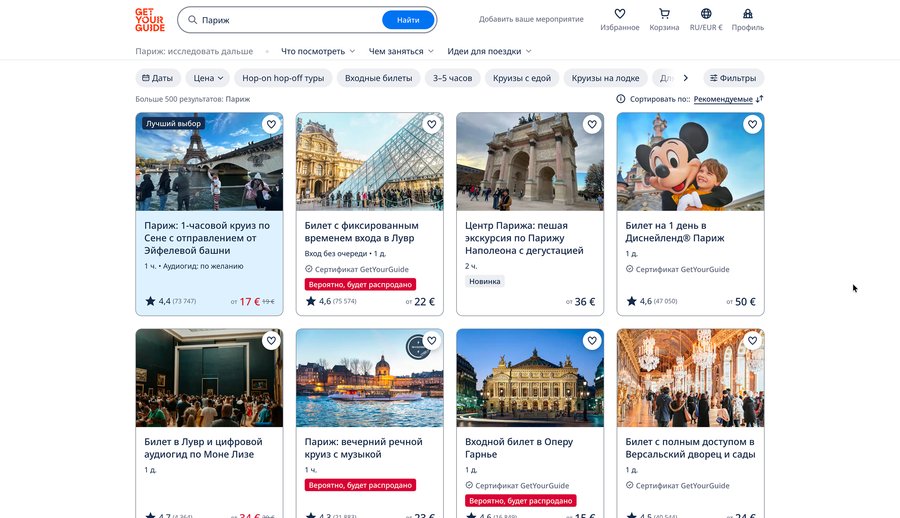
Task: Open the Цена price dropdown
Action: [x=208, y=78]
